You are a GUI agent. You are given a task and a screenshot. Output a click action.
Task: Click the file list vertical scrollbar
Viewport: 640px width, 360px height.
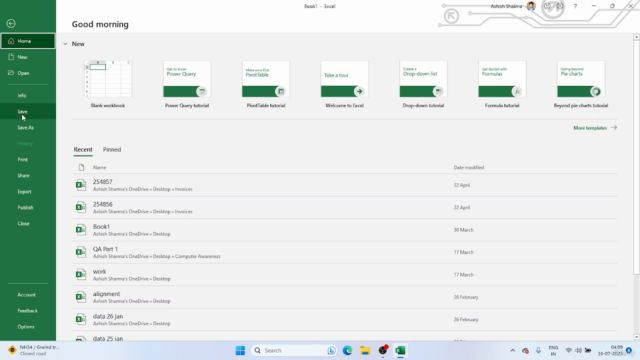click(x=636, y=157)
